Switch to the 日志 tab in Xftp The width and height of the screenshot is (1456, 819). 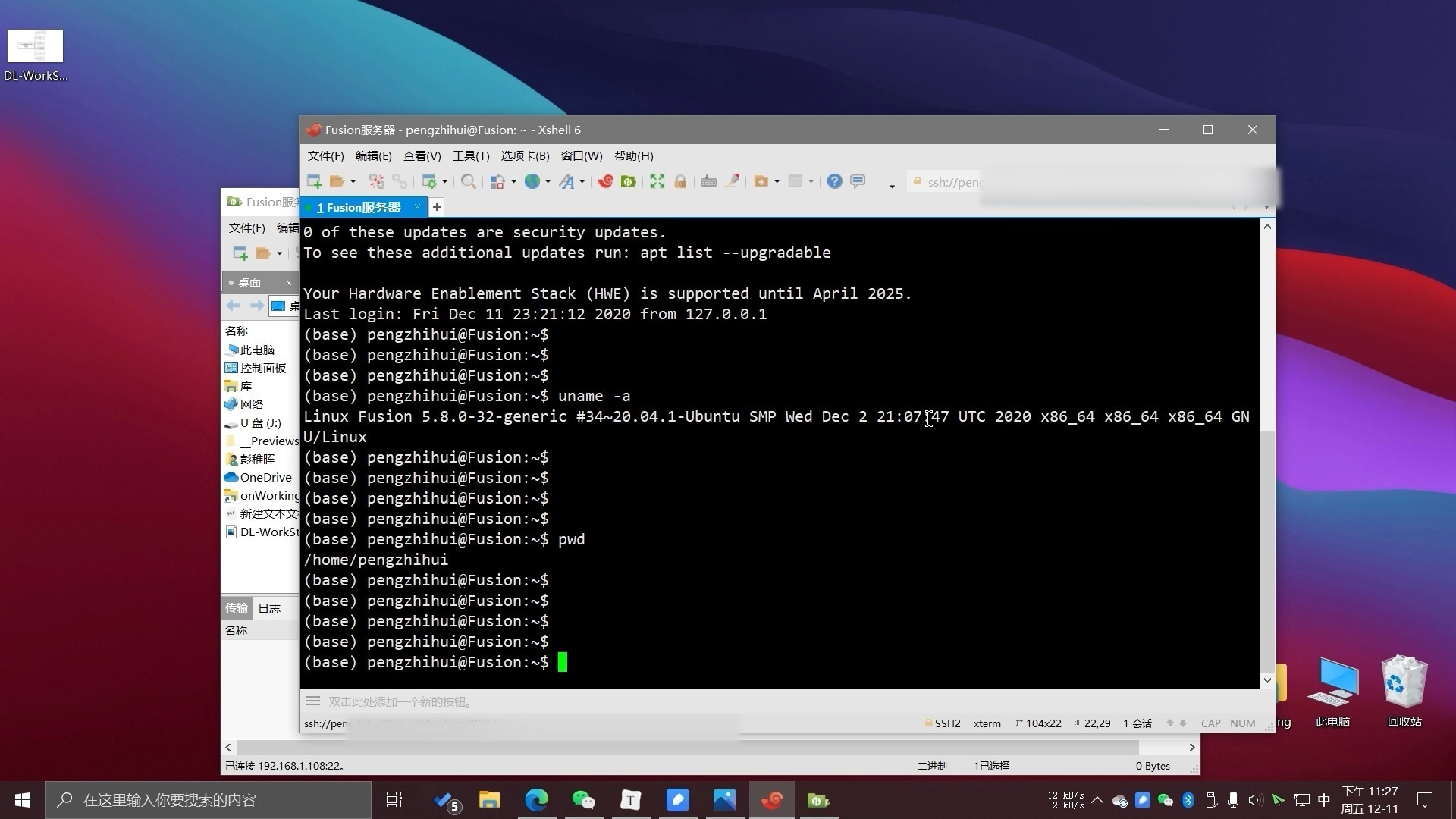click(x=268, y=608)
